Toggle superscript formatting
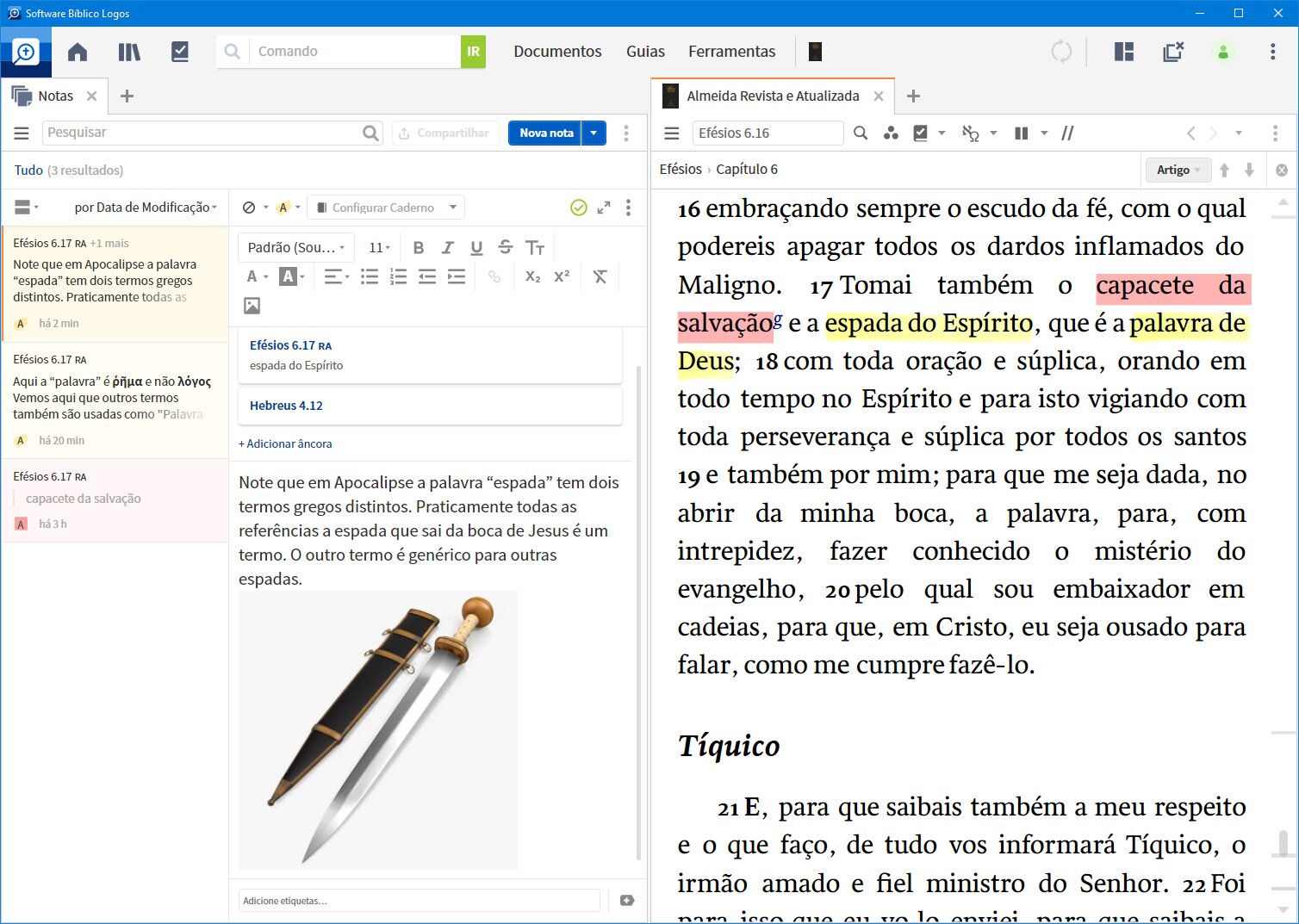 coord(562,276)
